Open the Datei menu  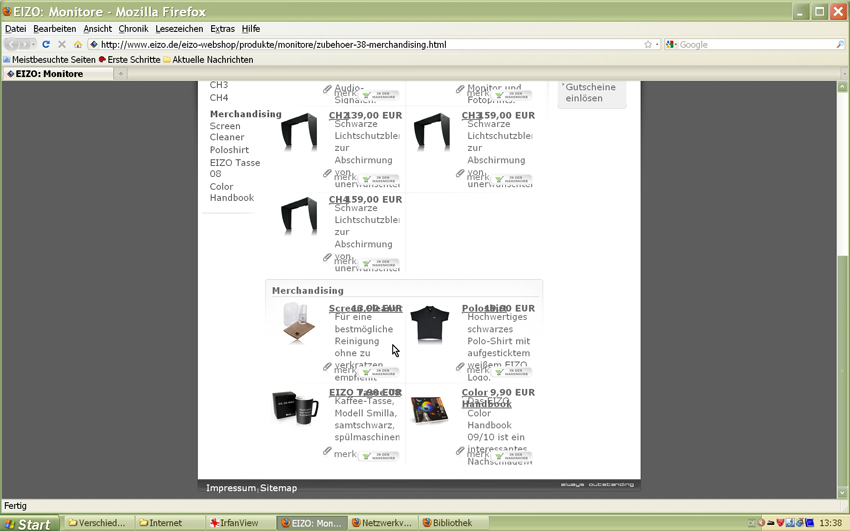pos(16,29)
